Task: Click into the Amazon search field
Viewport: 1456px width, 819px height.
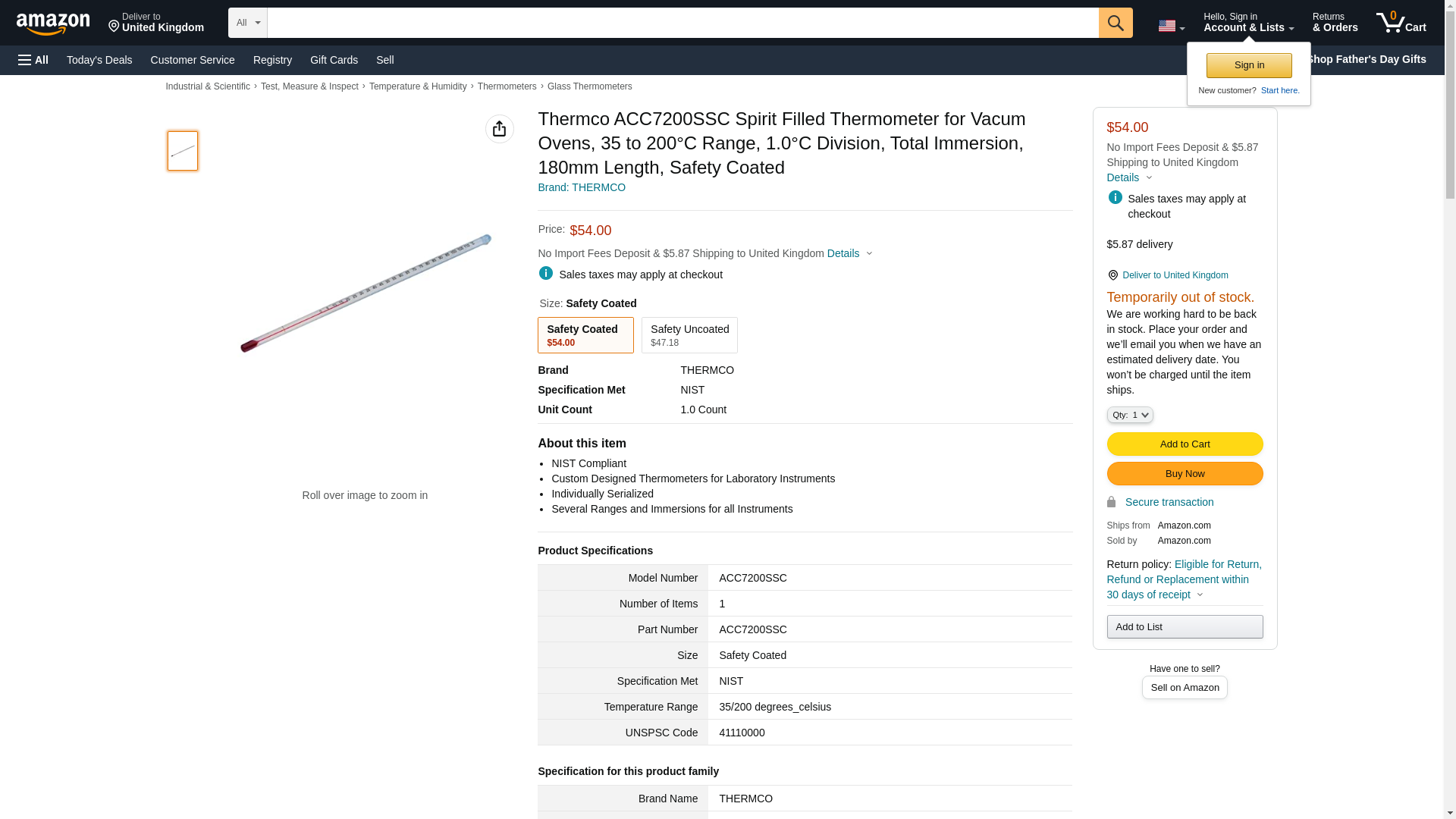Action: tap(682, 23)
